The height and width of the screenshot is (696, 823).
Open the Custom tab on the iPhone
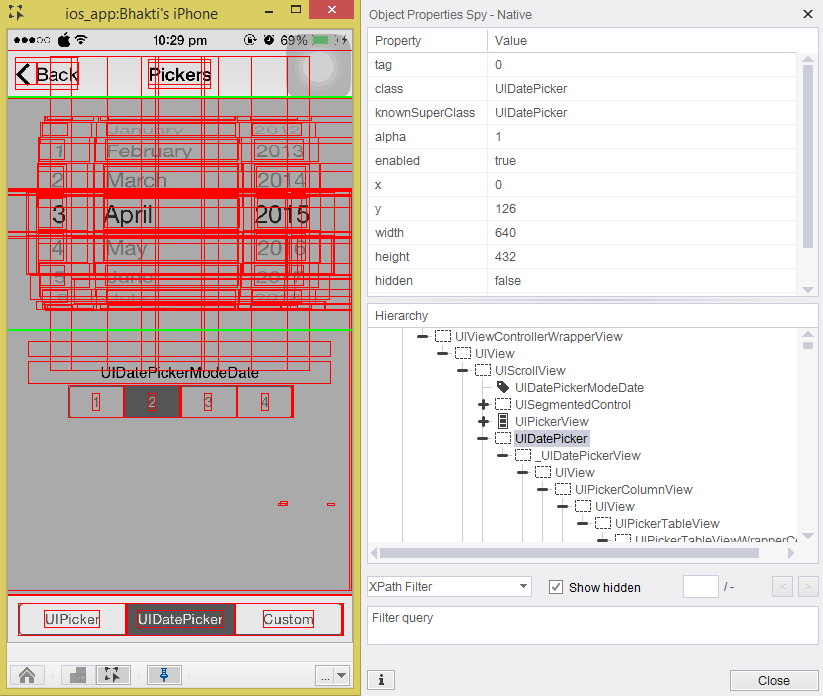click(288, 619)
